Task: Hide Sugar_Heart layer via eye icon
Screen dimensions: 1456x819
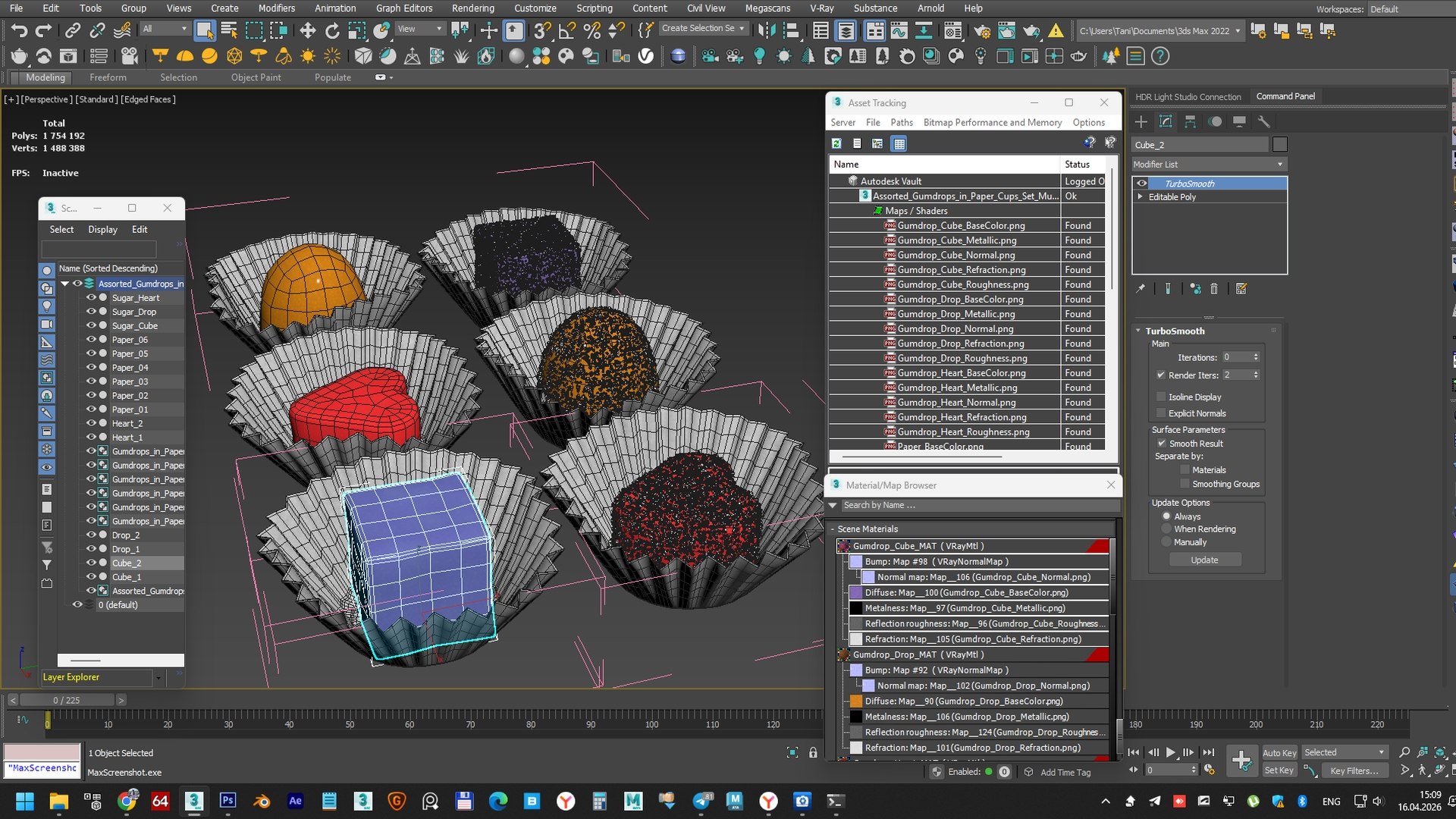Action: (x=91, y=298)
